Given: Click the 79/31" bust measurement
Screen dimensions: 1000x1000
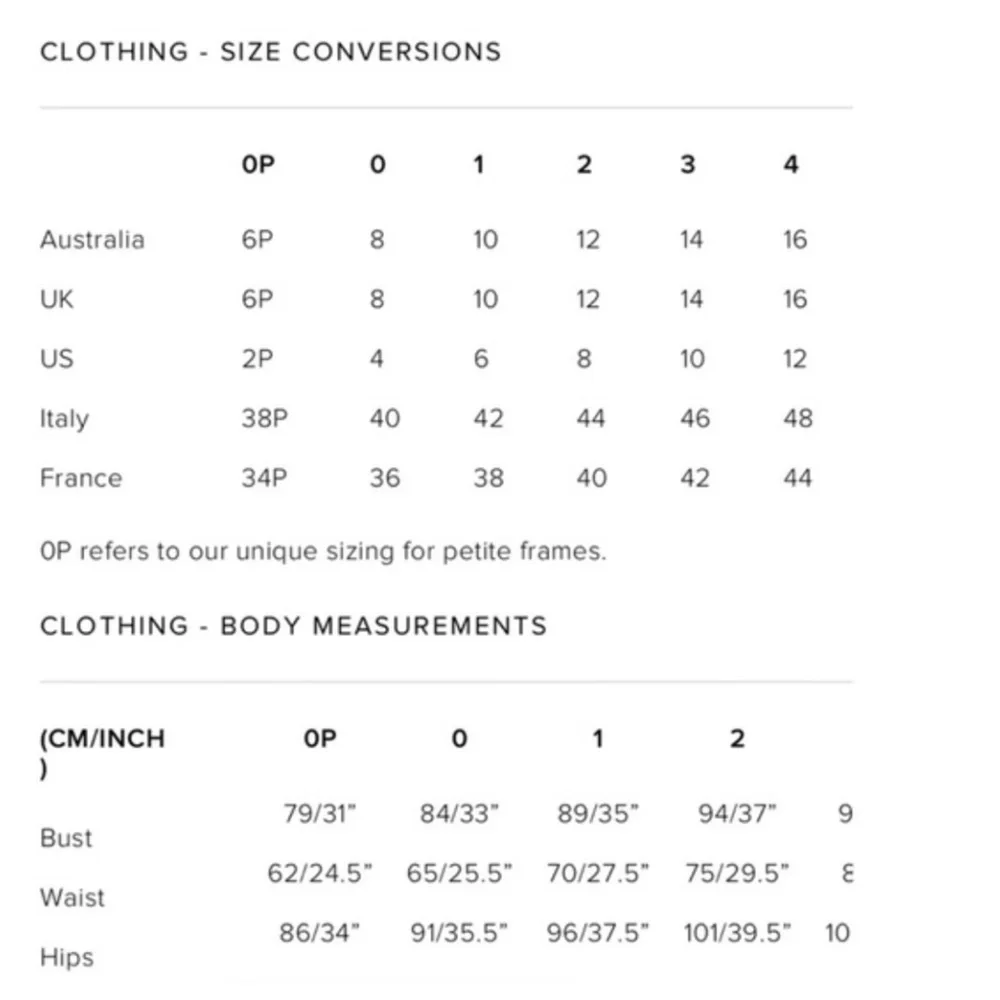Looking at the screenshot, I should pos(320,814).
